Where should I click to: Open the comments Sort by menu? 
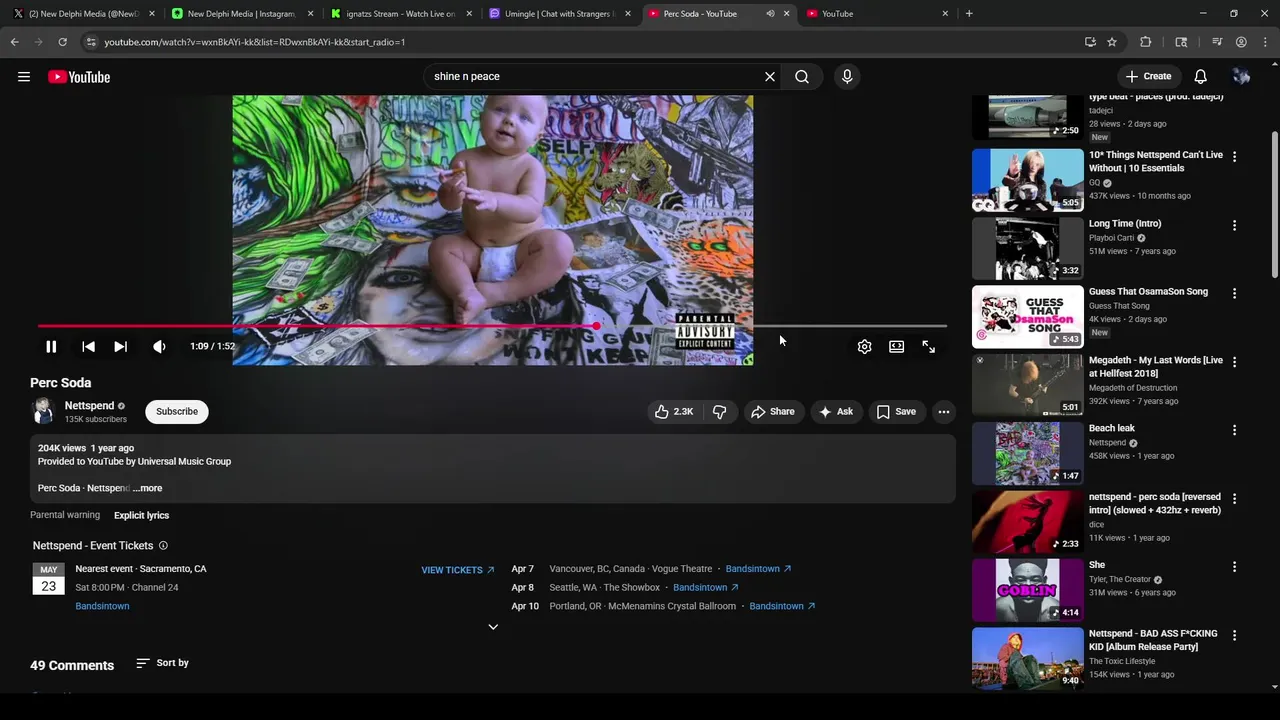click(x=162, y=663)
